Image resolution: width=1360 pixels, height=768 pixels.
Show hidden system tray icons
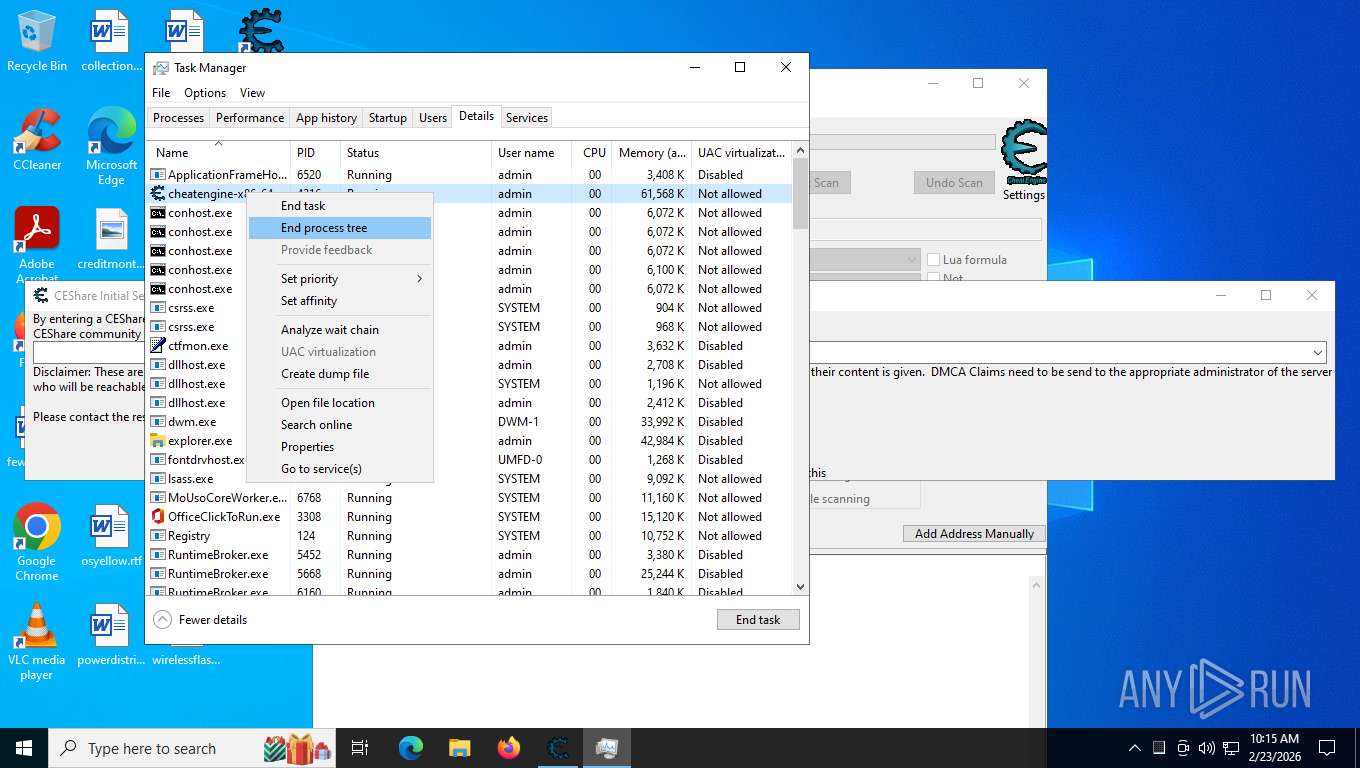[x=1134, y=748]
